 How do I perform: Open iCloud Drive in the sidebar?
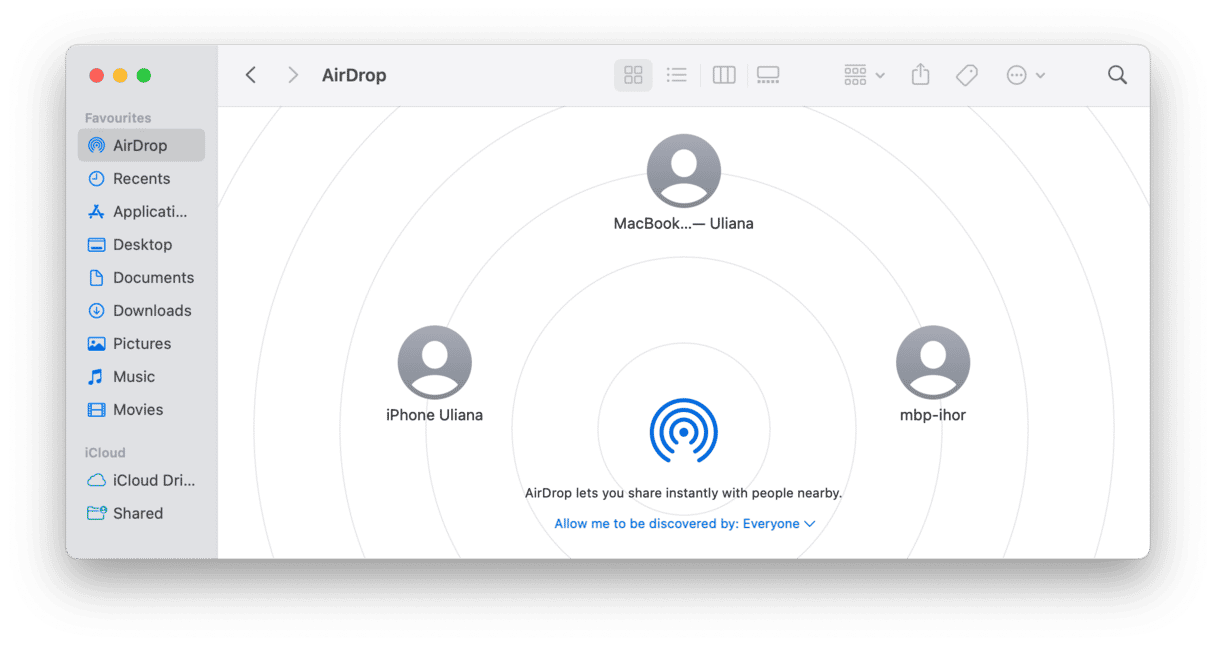pyautogui.click(x=141, y=480)
